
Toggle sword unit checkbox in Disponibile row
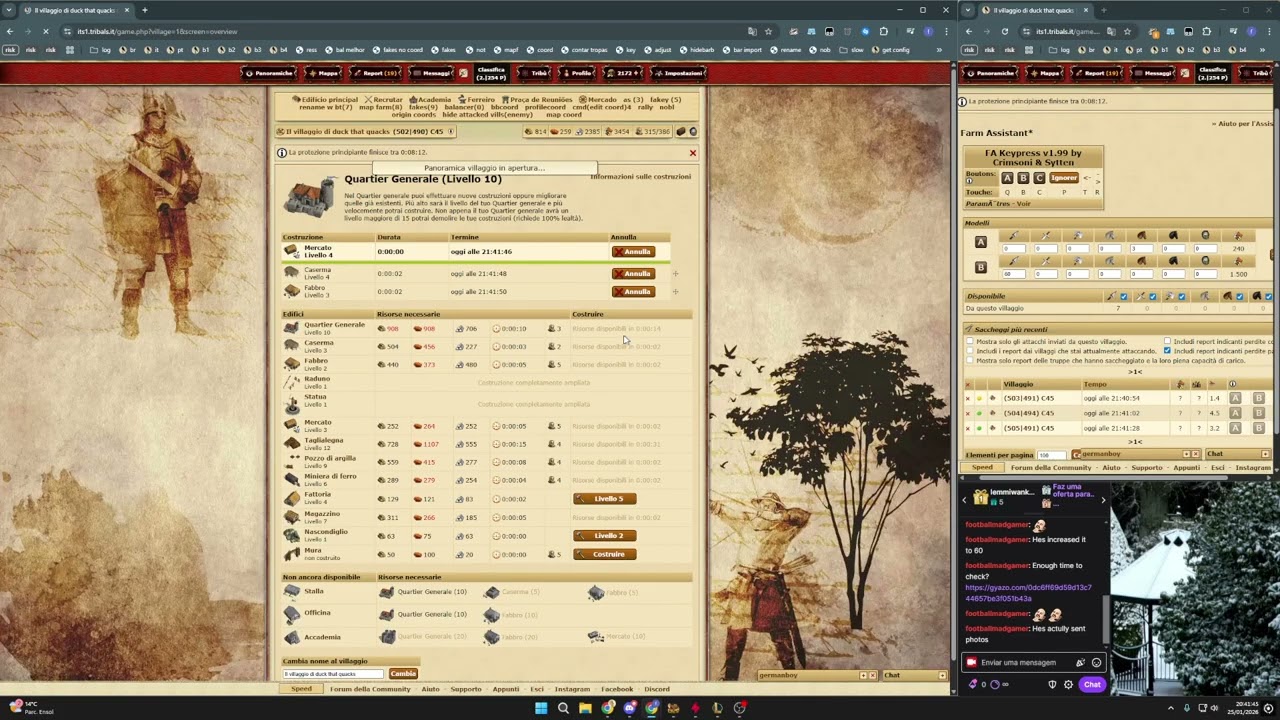point(1152,296)
